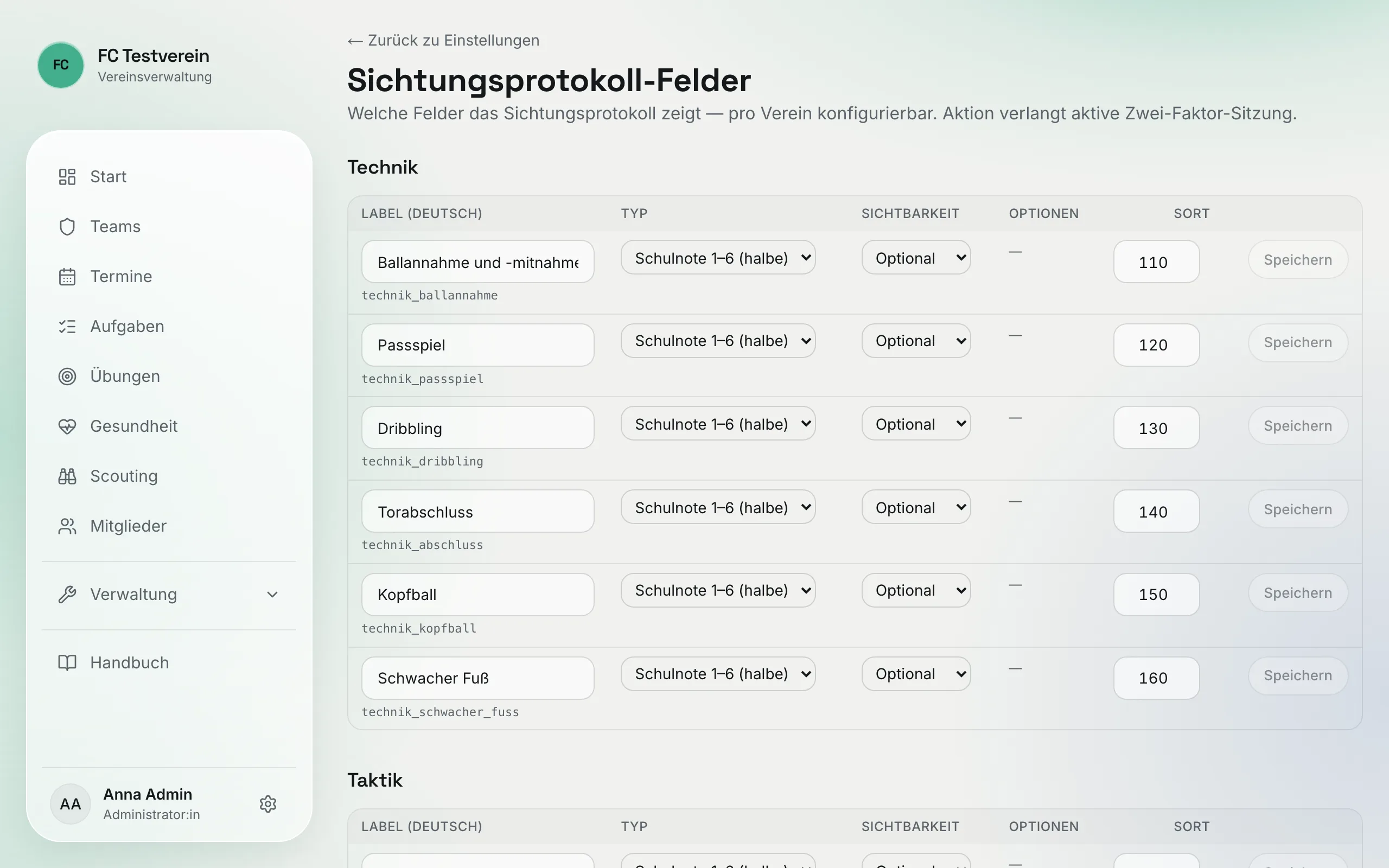Viewport: 1389px width, 868px height.
Task: Open Typ dropdown for Passspiel row
Action: tap(718, 341)
